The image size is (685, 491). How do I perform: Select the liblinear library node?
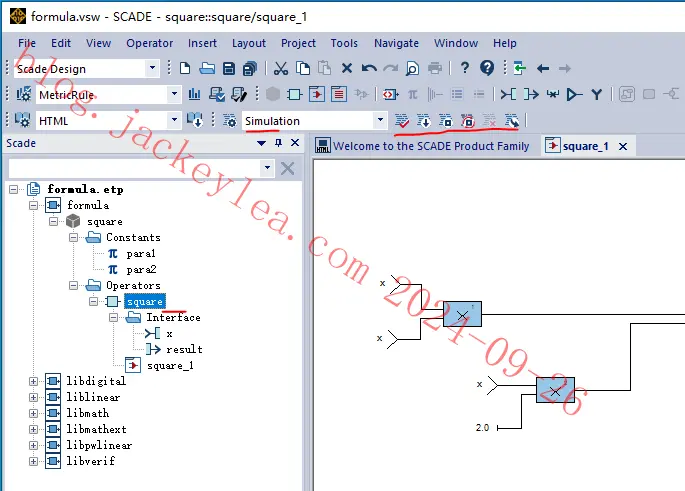93,398
